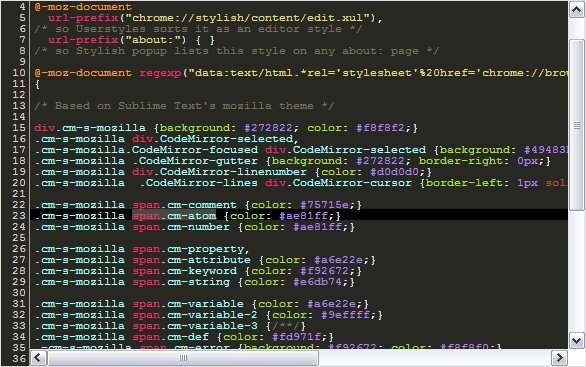The height and width of the screenshot is (367, 586).
Task: Click 'span.cm-comment' on line 22
Action: (184, 205)
